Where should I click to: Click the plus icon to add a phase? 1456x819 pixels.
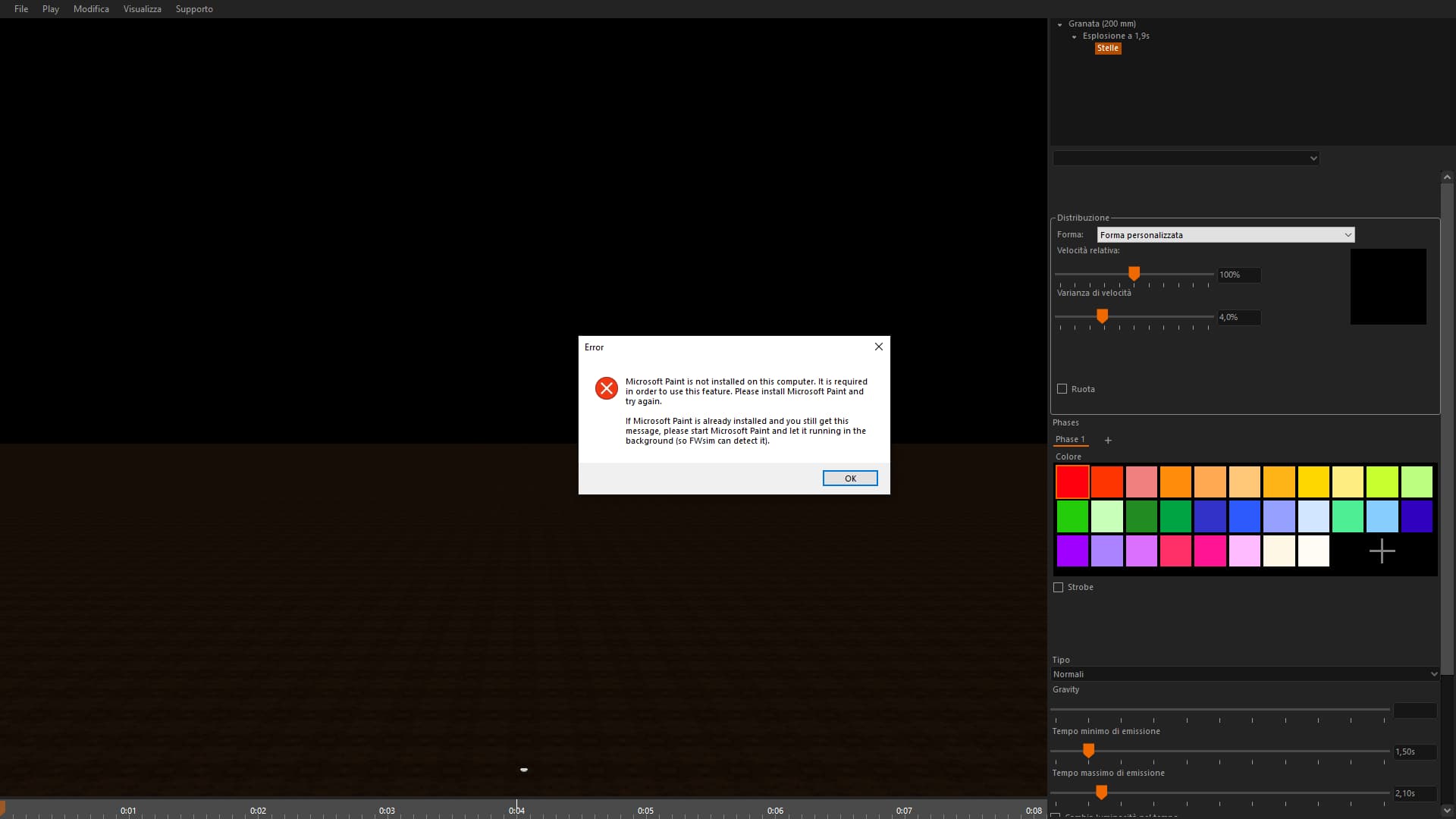pos(1108,441)
